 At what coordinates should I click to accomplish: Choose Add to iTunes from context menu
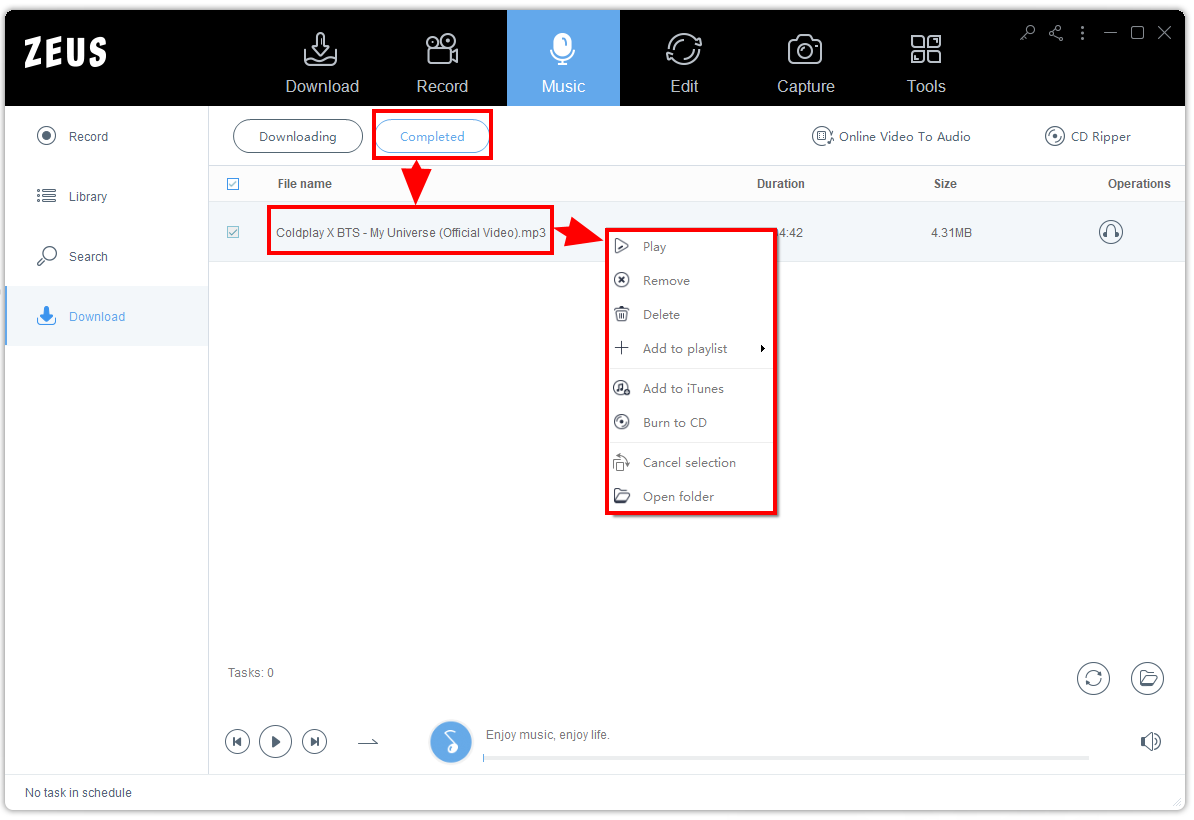coord(691,388)
